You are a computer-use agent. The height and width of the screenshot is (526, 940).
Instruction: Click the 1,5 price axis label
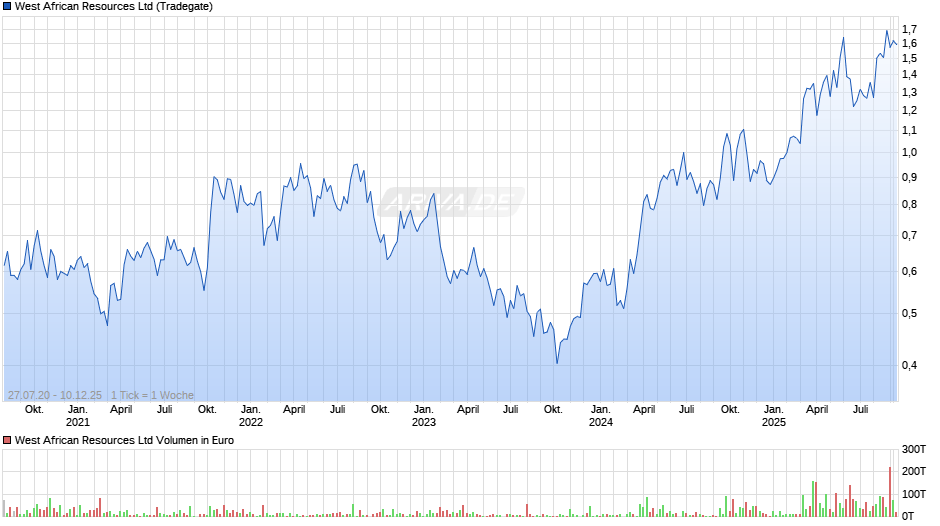909,59
